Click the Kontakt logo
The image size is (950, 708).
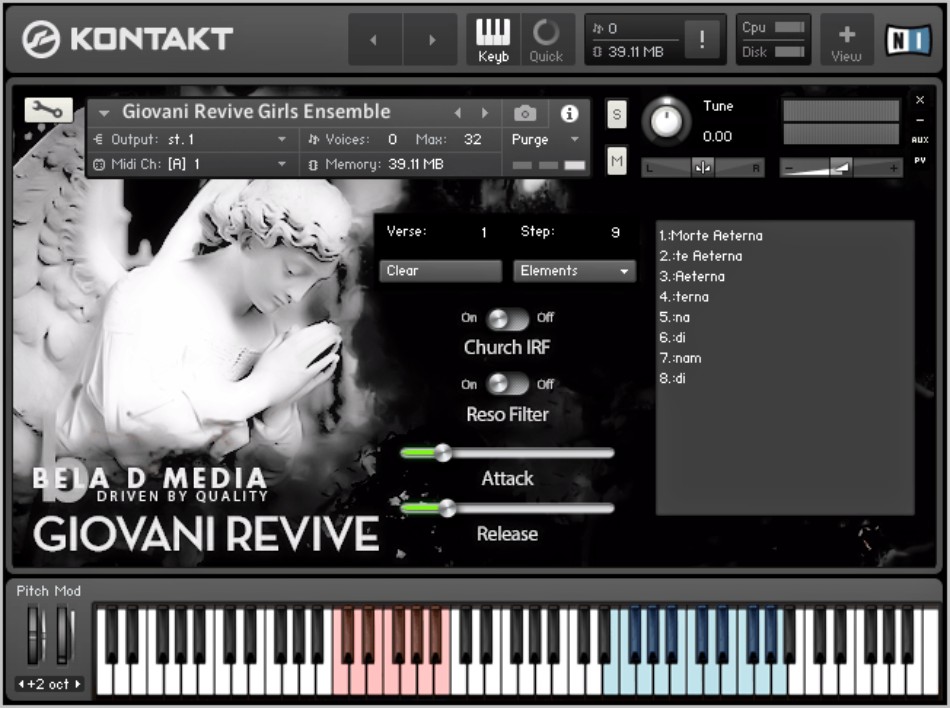[127, 39]
